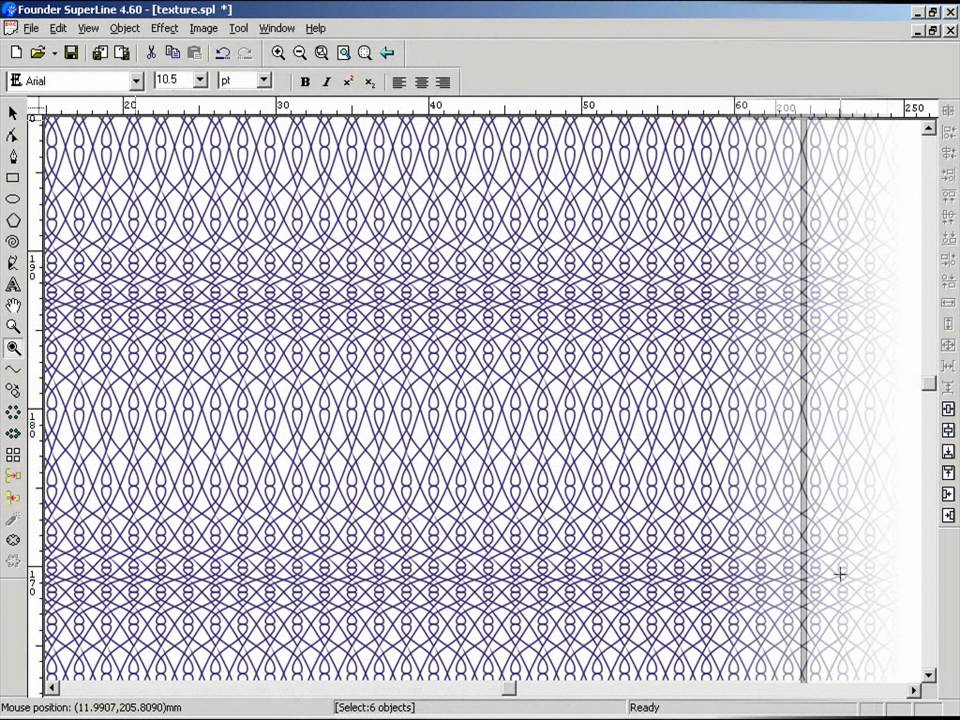
Task: Select the arrow Pick tool
Action: tap(13, 113)
